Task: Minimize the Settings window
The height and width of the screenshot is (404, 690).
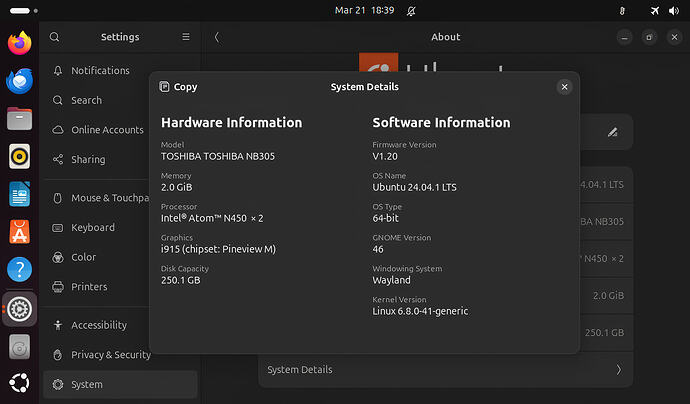Action: [x=624, y=37]
